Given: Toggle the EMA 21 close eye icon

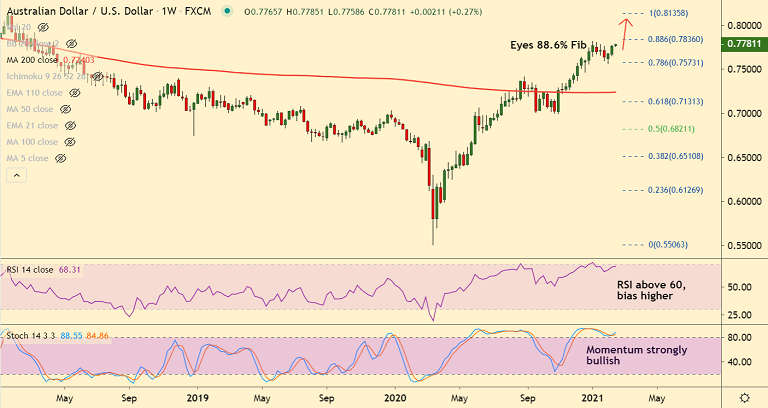Looking at the screenshot, I should [x=71, y=125].
